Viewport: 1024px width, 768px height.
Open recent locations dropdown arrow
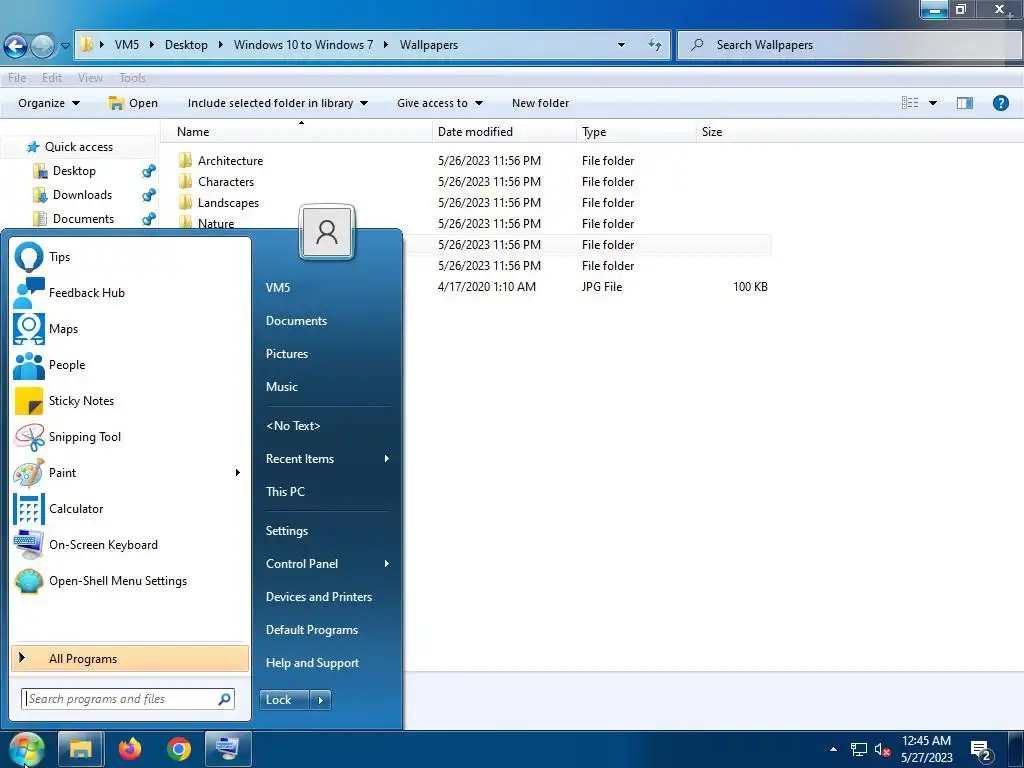pos(65,46)
